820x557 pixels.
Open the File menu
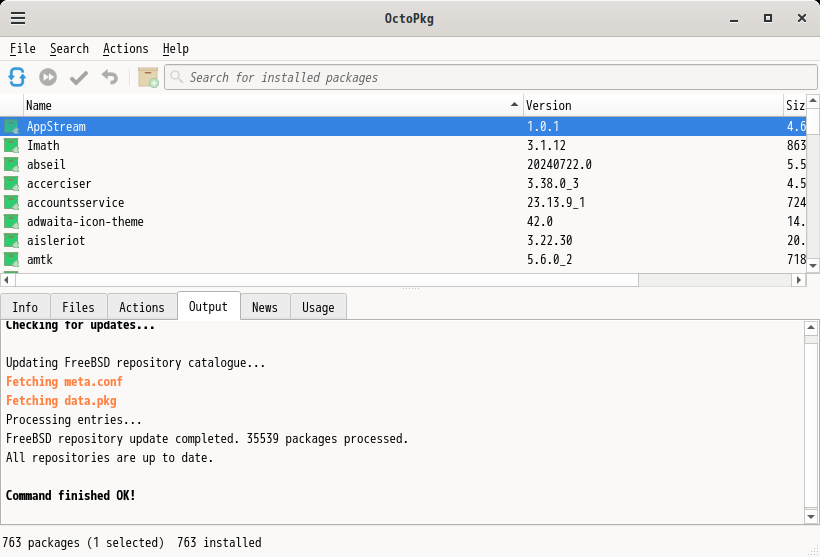pyautogui.click(x=23, y=49)
